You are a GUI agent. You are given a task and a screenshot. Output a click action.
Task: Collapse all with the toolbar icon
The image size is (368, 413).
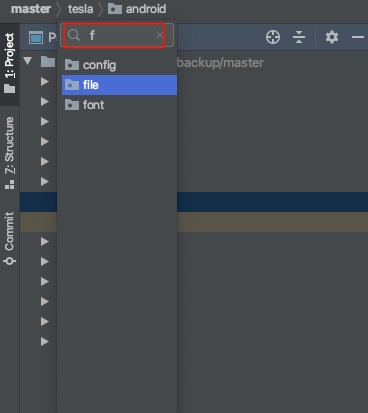click(299, 37)
